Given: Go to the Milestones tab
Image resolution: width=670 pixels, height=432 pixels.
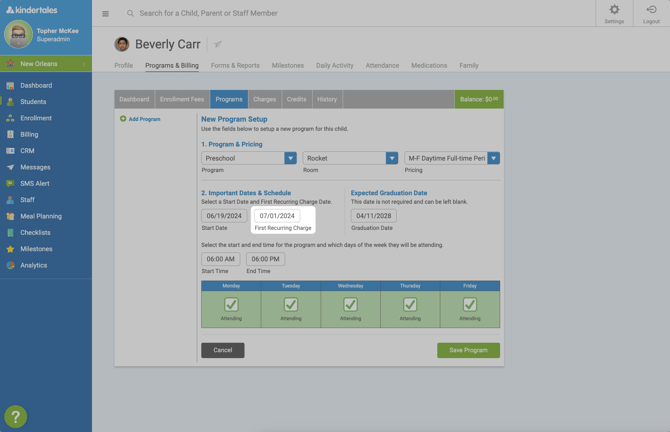Looking at the screenshot, I should pyautogui.click(x=287, y=65).
